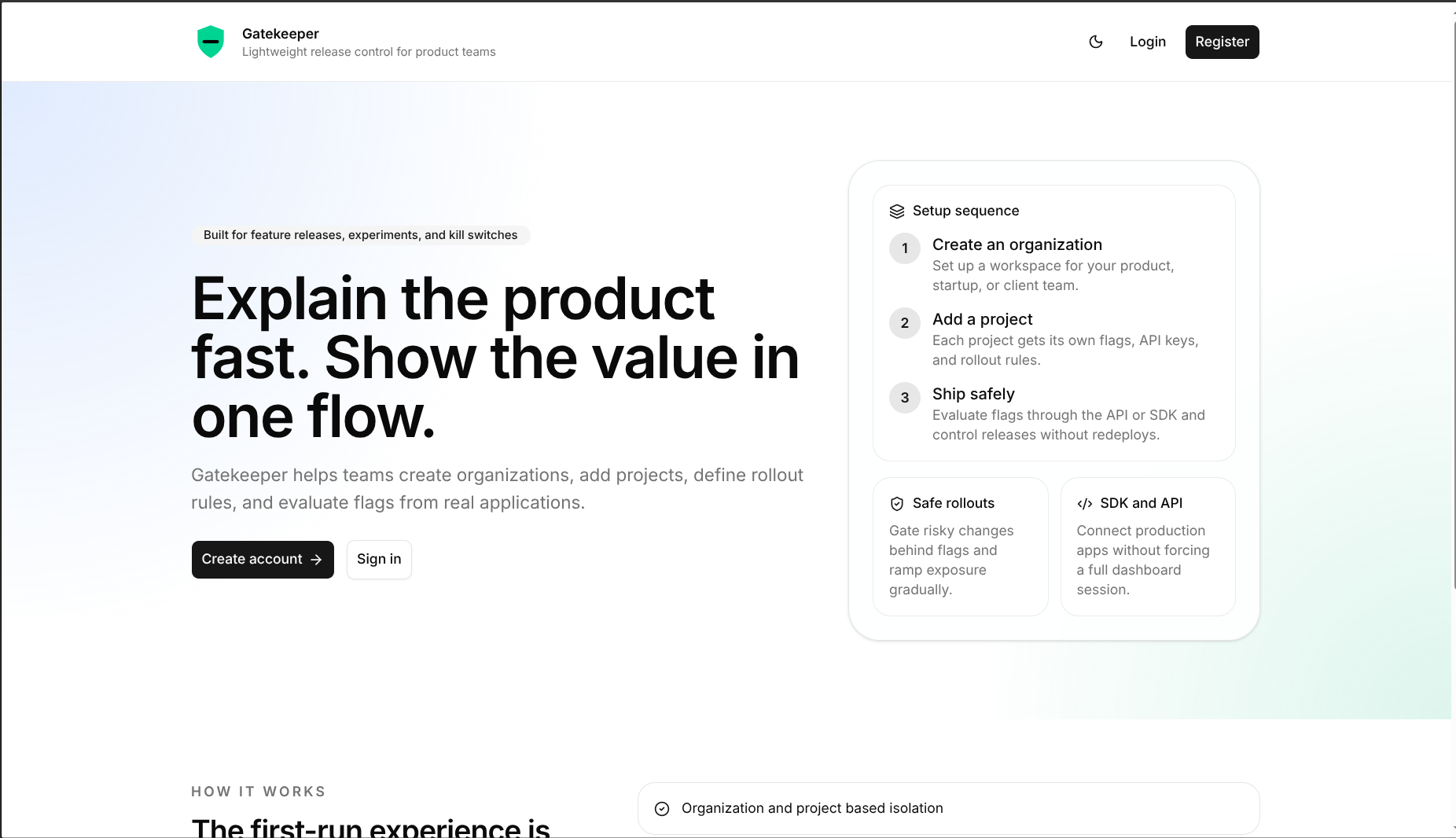Click the feature releases tagline badge
The height and width of the screenshot is (838, 1456).
point(361,235)
